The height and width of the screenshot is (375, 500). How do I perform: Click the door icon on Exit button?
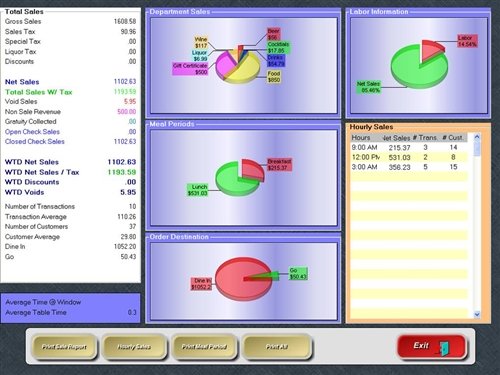tap(444, 348)
